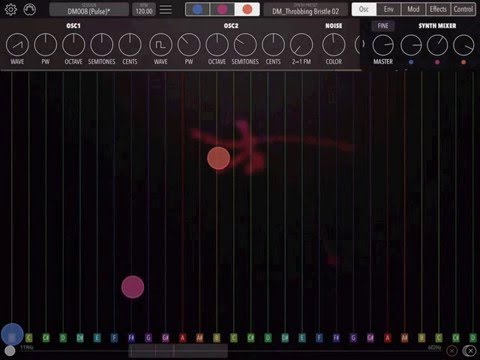Click the blue-dot mixer level knob

tap(411, 45)
